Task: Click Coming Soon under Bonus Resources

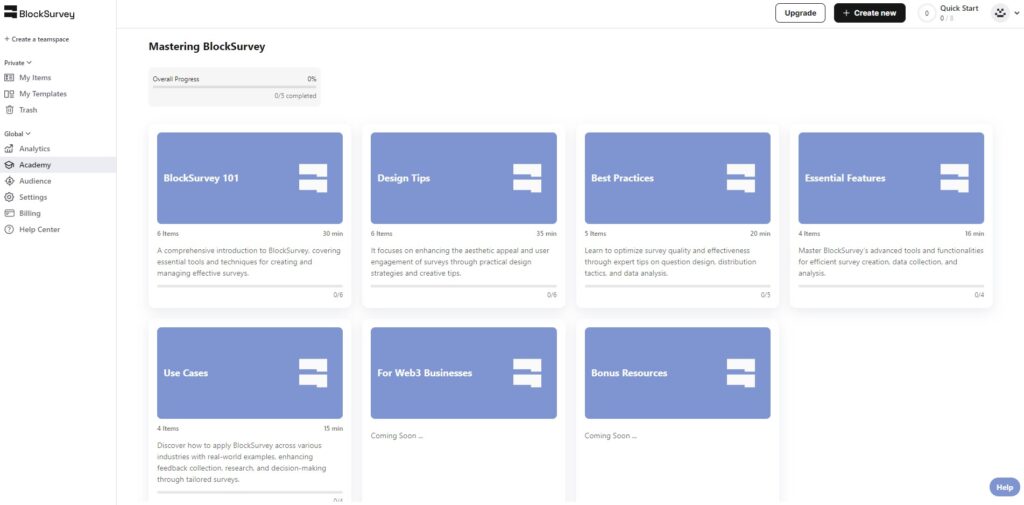Action: coord(611,436)
